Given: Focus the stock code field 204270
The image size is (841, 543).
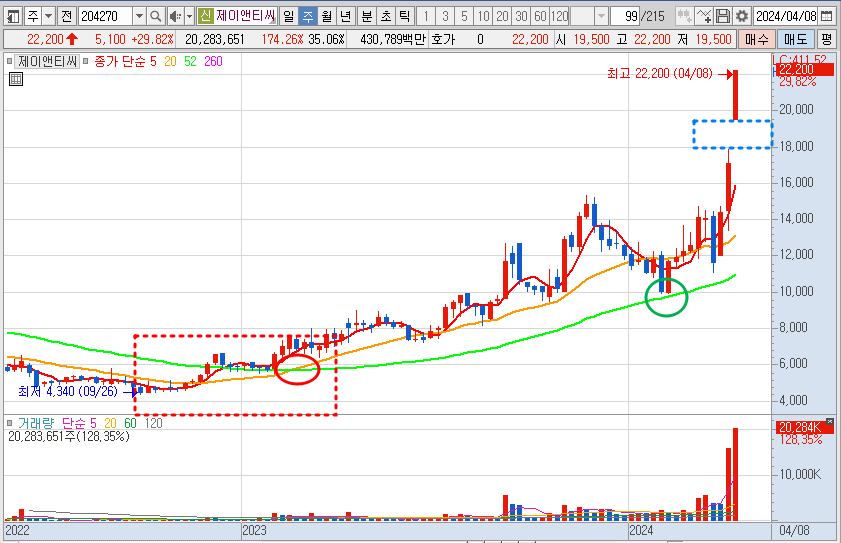Looking at the screenshot, I should [x=105, y=16].
